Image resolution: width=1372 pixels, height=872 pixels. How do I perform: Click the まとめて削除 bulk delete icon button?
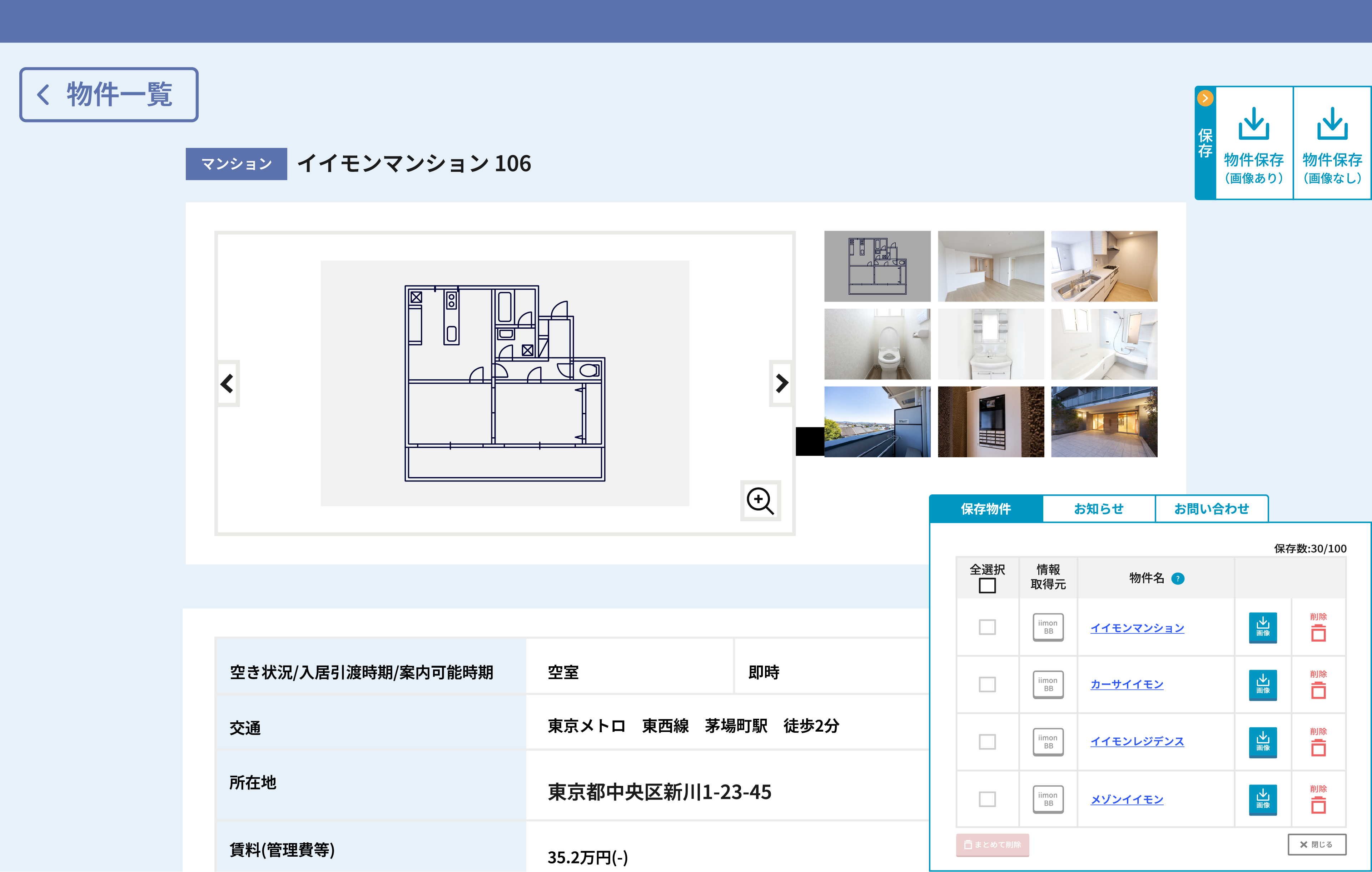(x=993, y=845)
